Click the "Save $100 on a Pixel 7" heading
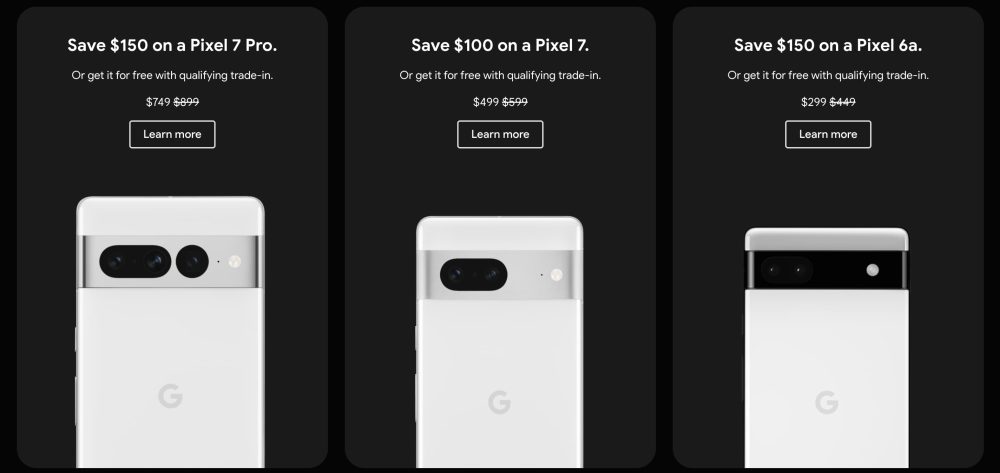Viewport: 1000px width, 473px height. pos(500,45)
